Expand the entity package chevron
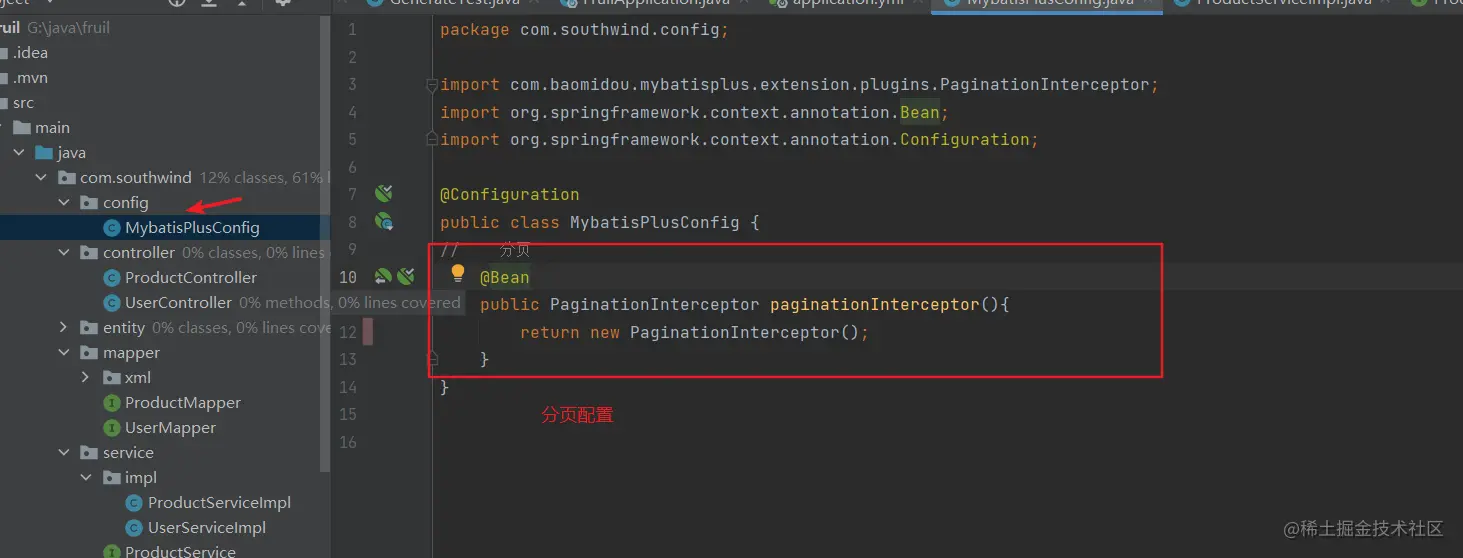The width and height of the screenshot is (1463, 558). pyautogui.click(x=64, y=328)
